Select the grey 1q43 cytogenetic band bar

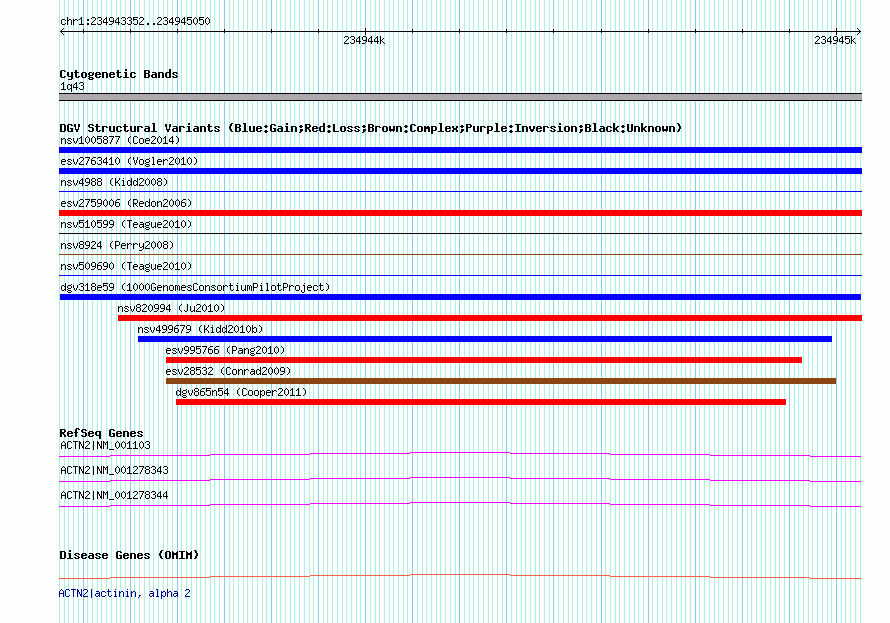point(460,97)
